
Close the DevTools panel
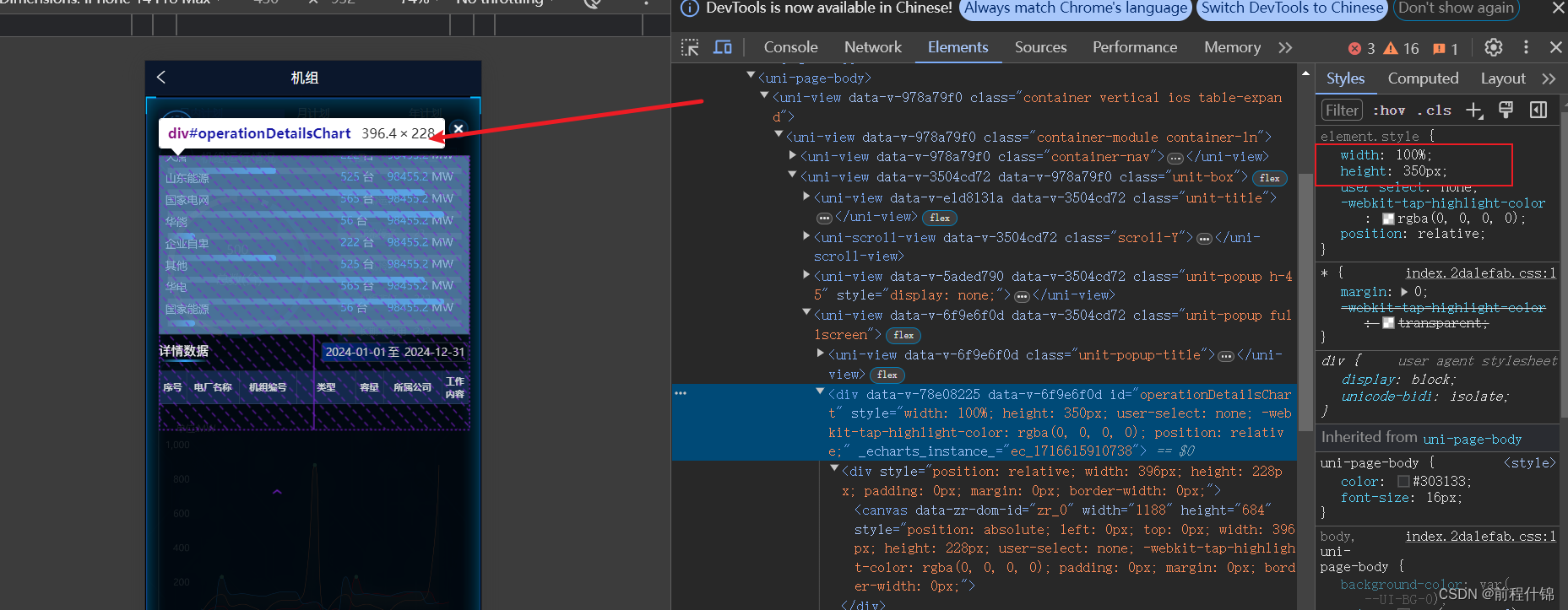tap(1555, 47)
